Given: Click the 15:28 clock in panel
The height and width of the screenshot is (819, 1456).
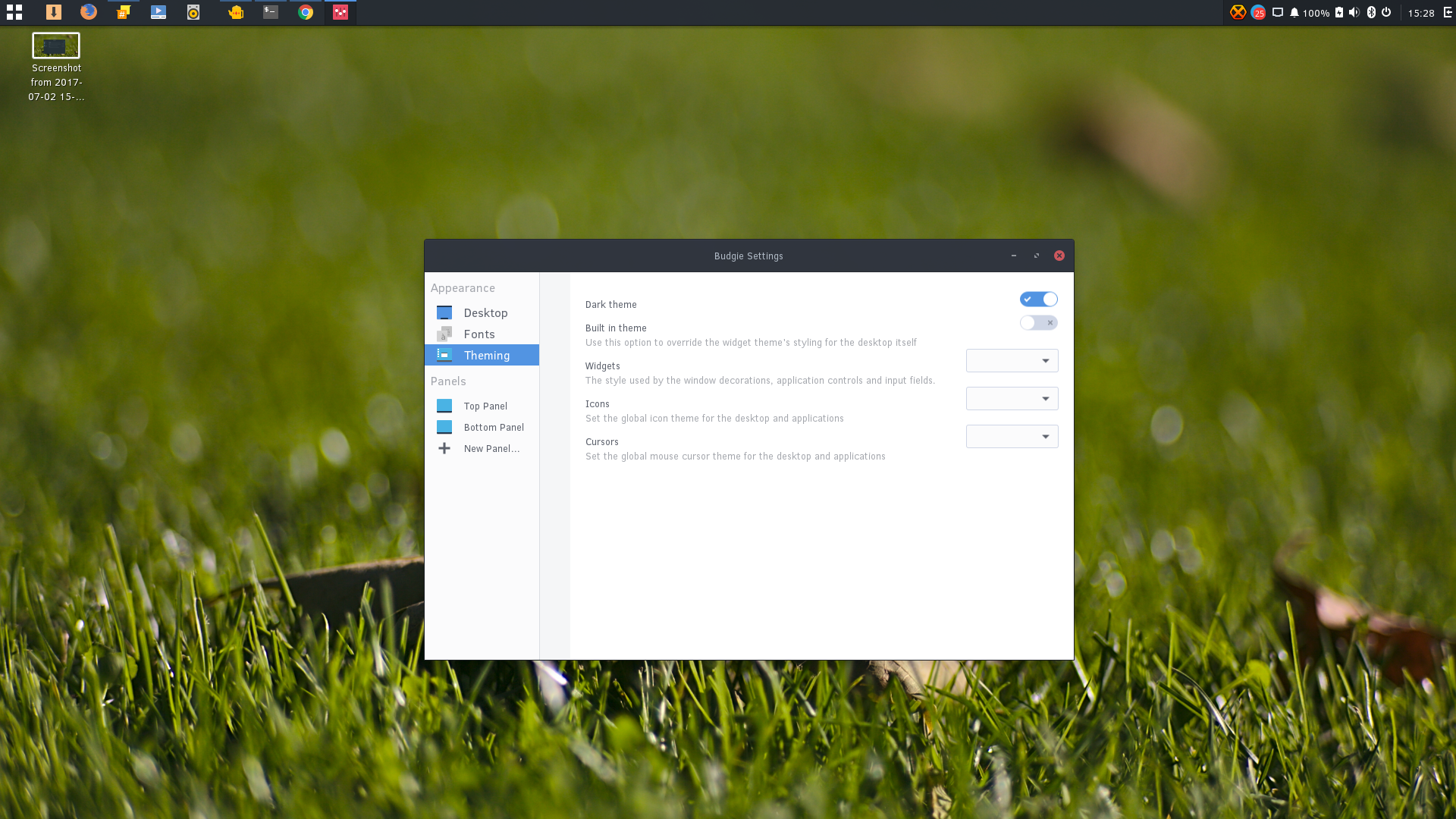Looking at the screenshot, I should (x=1421, y=13).
